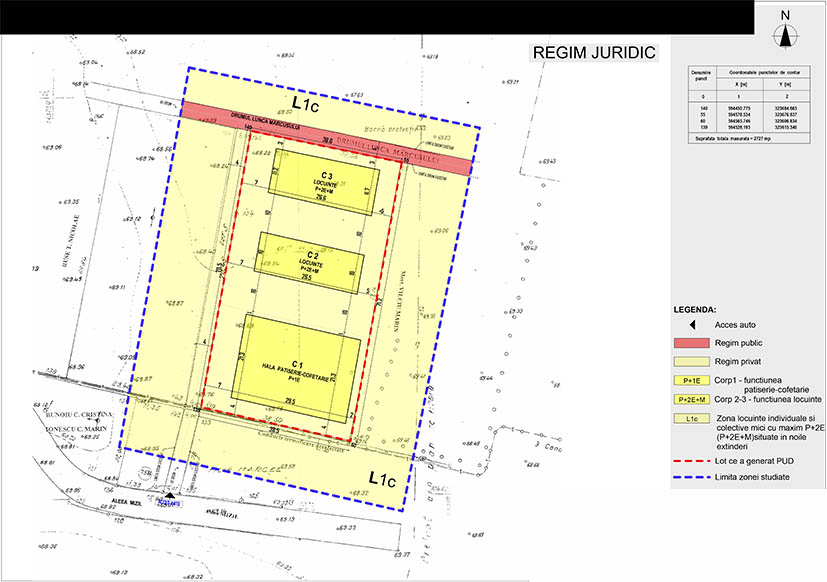Click the 'Regim privat' legend label

pos(737,361)
